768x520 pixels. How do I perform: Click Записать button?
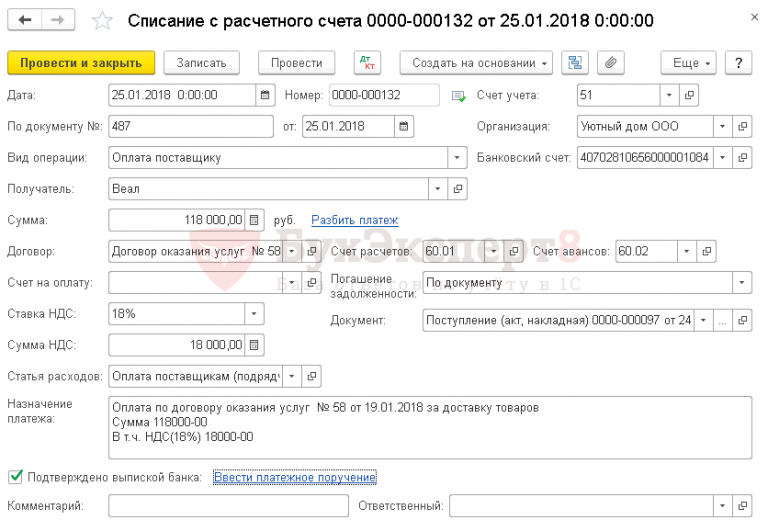coord(201,63)
